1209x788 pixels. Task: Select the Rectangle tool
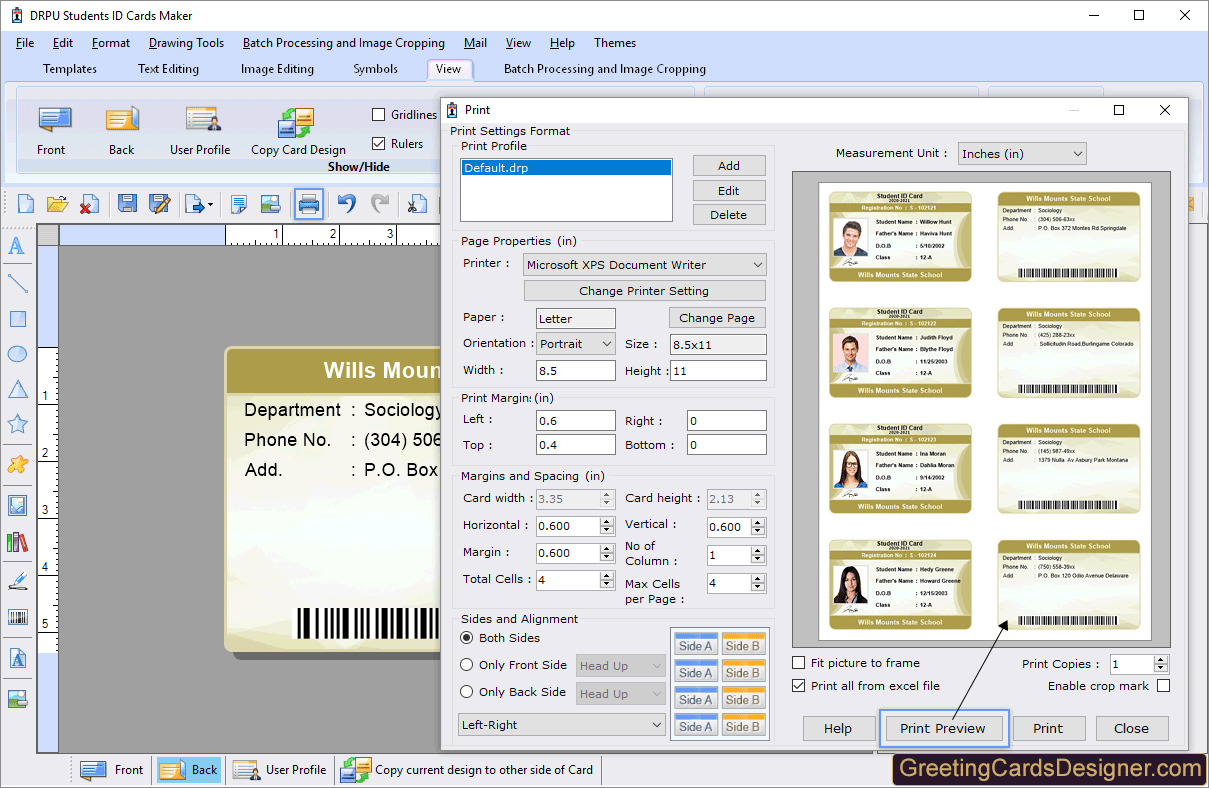pyautogui.click(x=16, y=319)
